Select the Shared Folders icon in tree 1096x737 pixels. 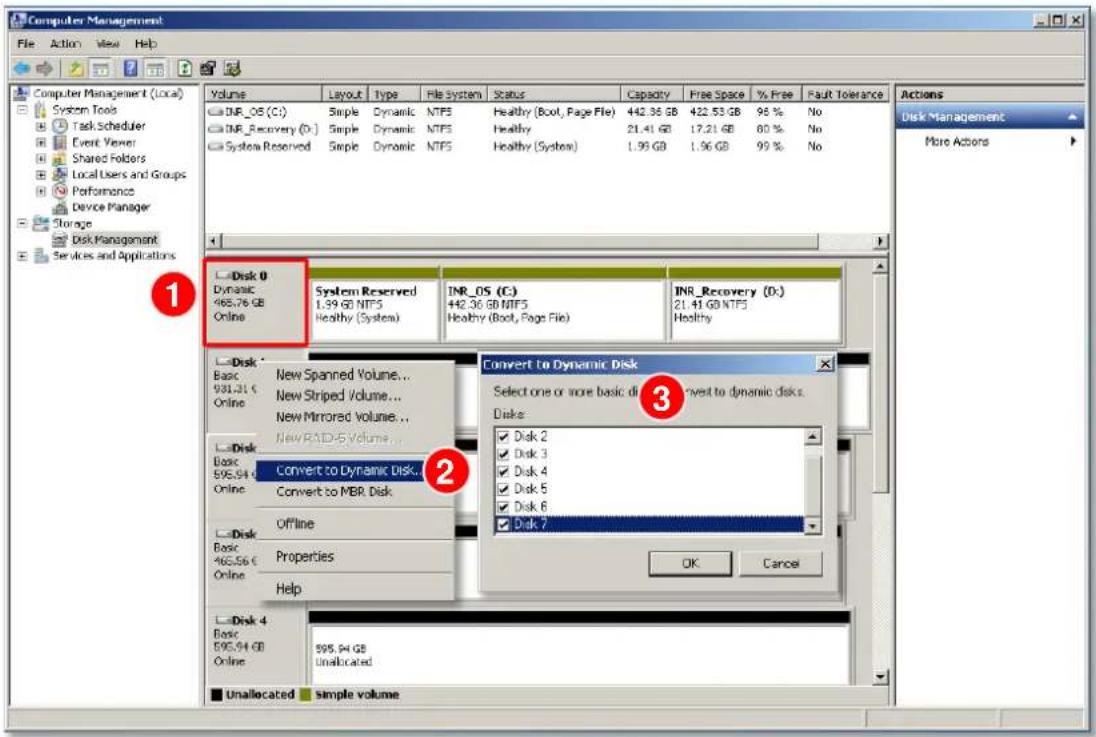click(x=60, y=159)
